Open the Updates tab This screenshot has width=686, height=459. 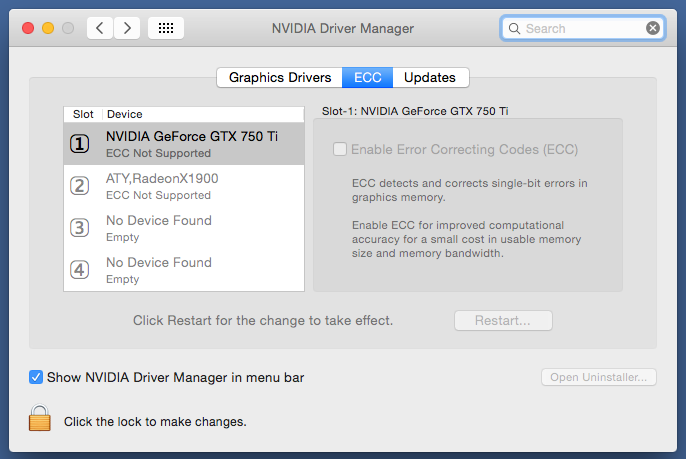430,77
